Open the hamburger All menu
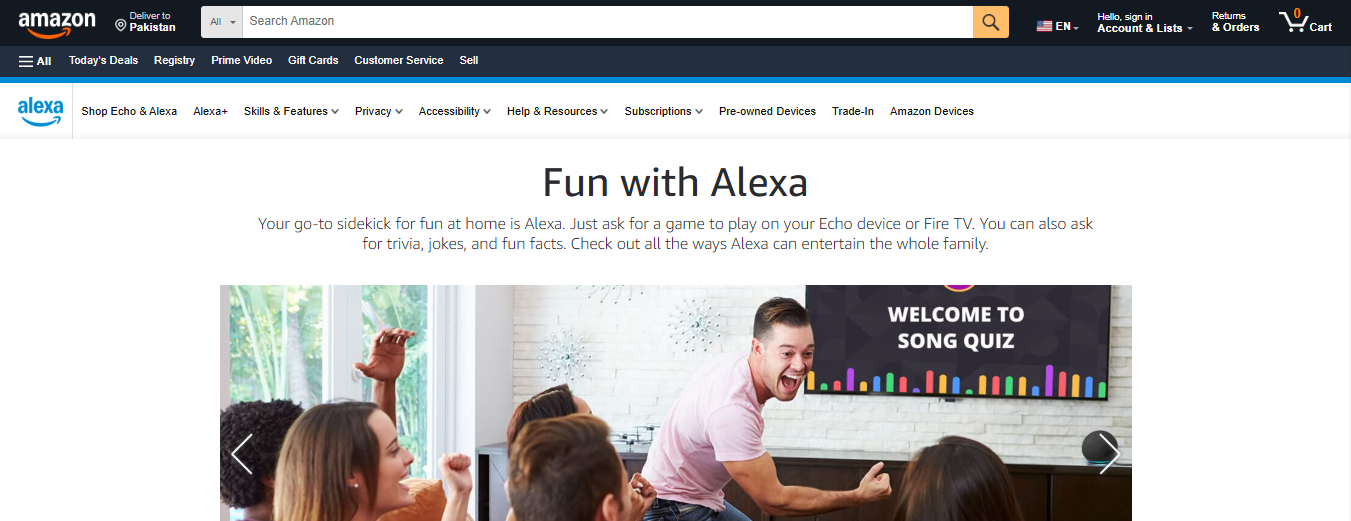Image resolution: width=1351 pixels, height=521 pixels. 35,60
